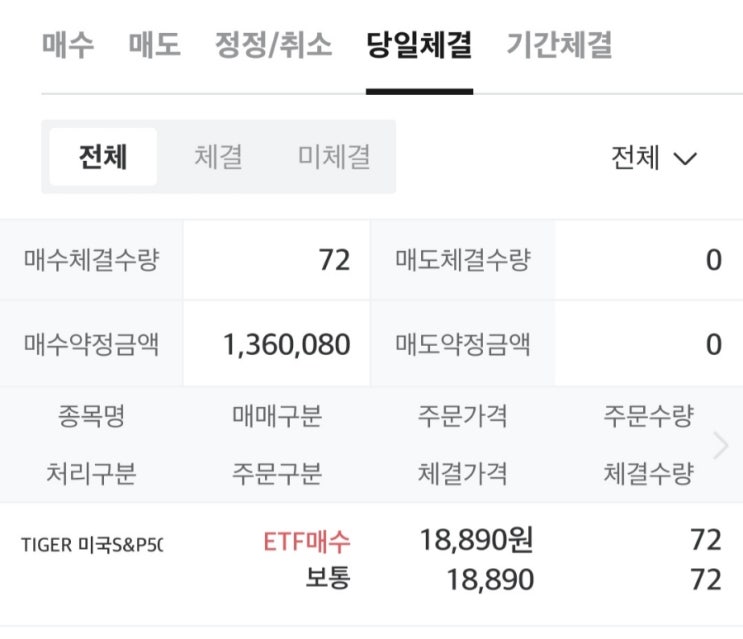The image size is (743, 639).
Task: Click the right arrow in table header
Action: click(x=720, y=445)
